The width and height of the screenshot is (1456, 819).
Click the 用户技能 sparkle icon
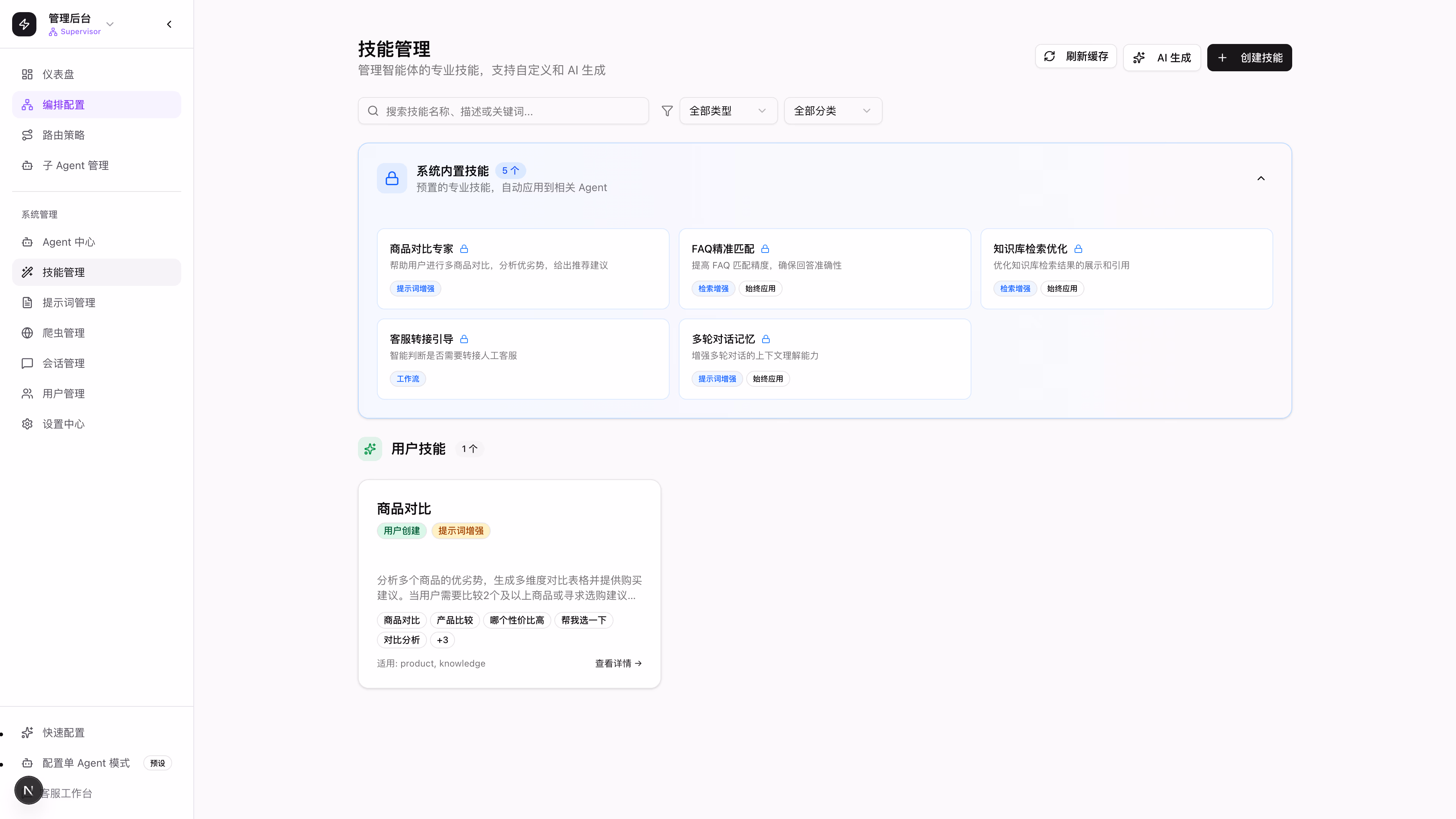pos(370,449)
